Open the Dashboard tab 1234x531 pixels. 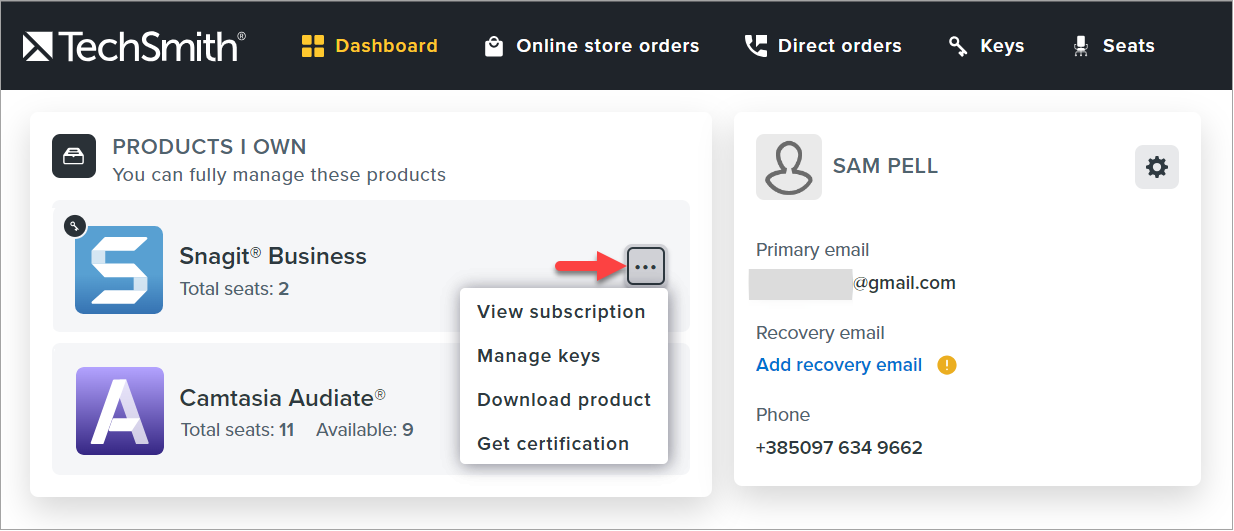point(369,46)
